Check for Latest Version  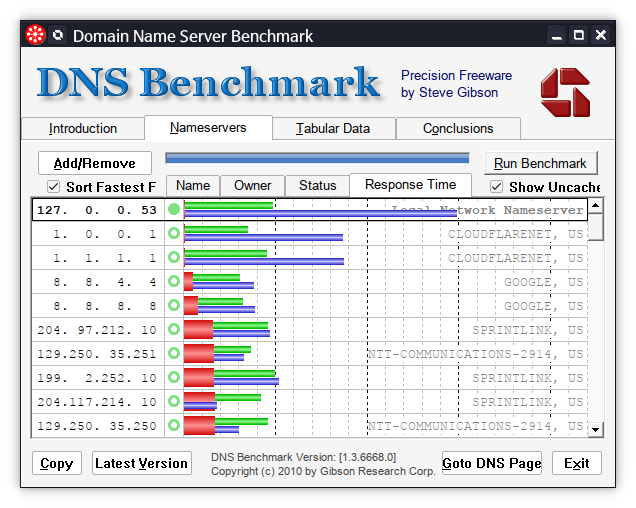142,463
